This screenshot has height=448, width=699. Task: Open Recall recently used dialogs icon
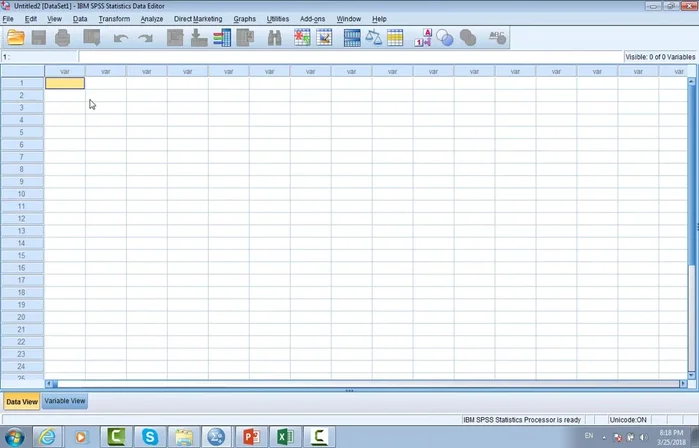click(x=92, y=37)
